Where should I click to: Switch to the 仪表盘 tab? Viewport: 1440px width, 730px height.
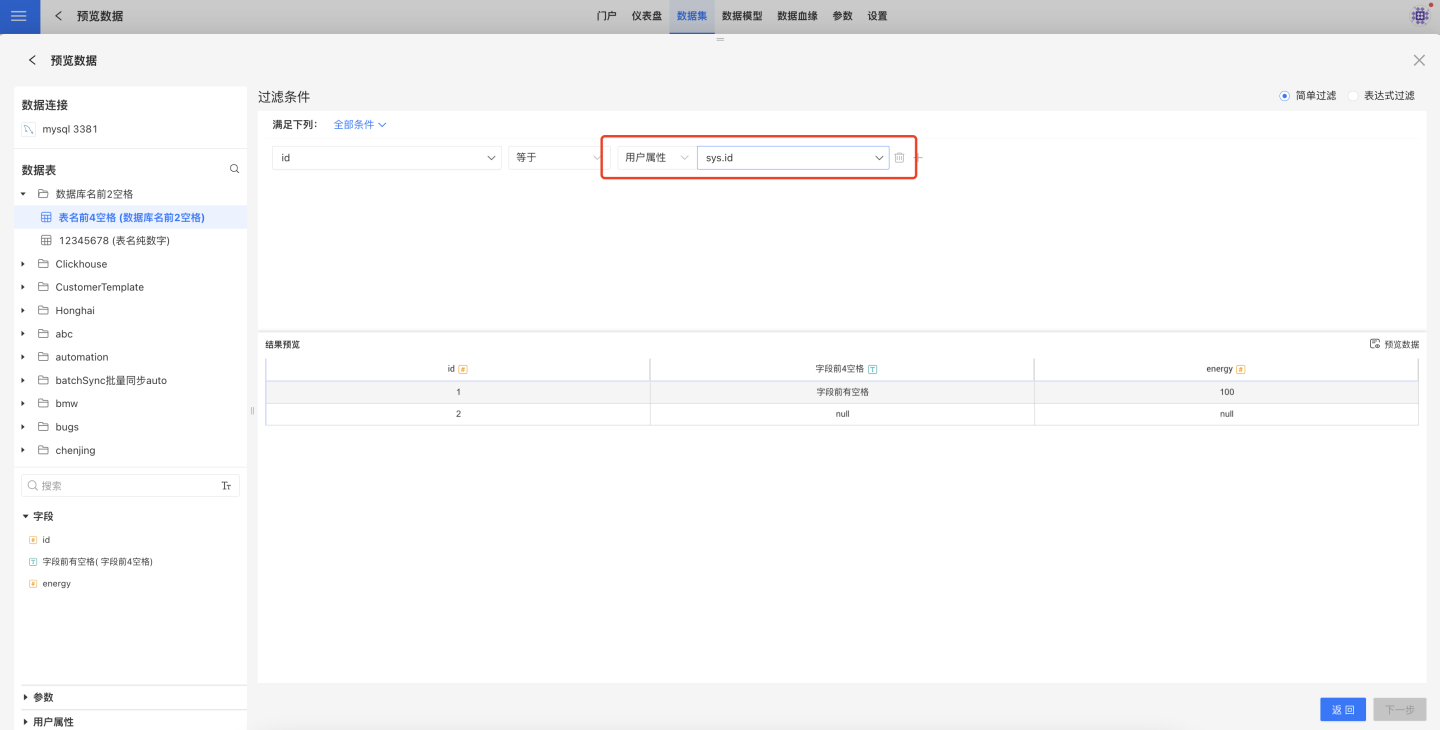[646, 16]
